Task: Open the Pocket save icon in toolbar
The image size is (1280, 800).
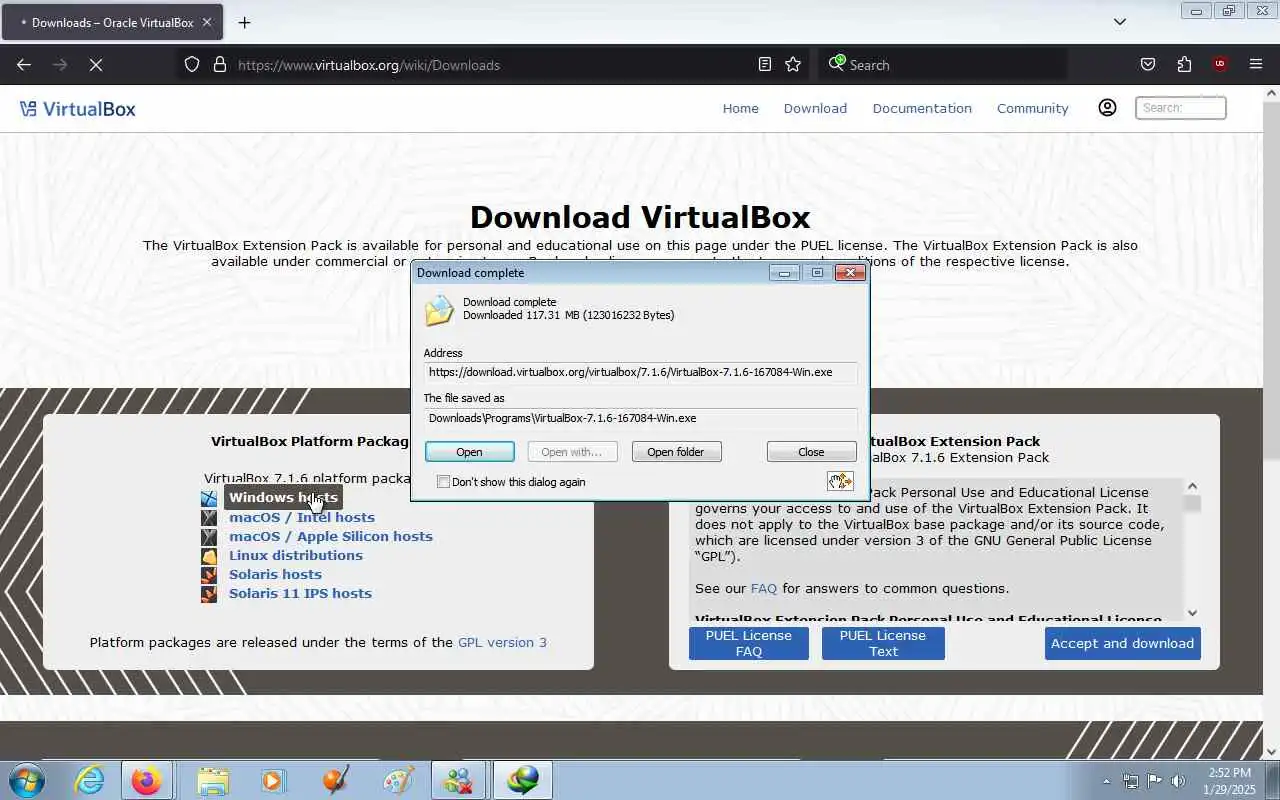Action: [x=1148, y=65]
